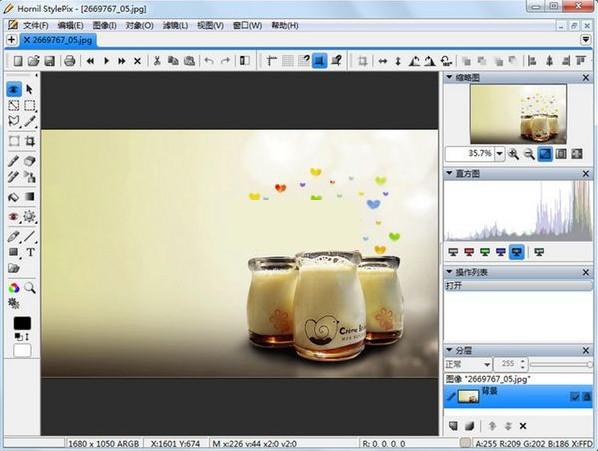This screenshot has width=598, height=451.
Task: Click the zoom in magnifier in thumbnail panel
Action: tap(514, 154)
